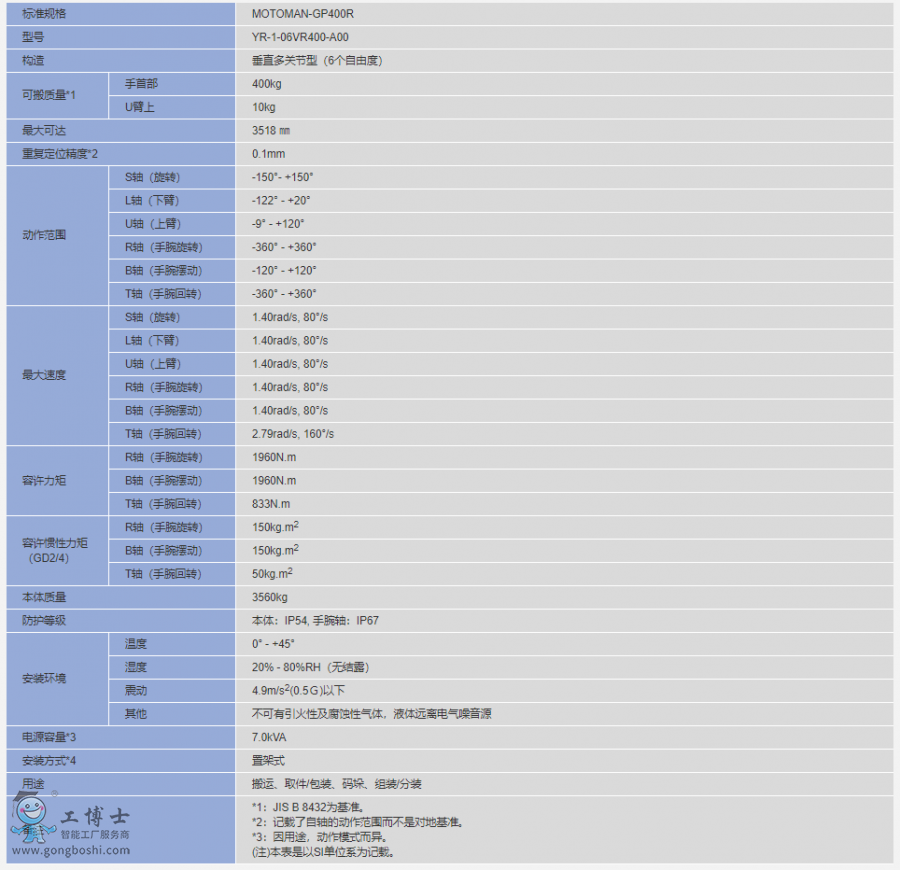This screenshot has width=900, height=870.
Task: Select the R轴 "-360° - +360°" range value
Action: [x=284, y=247]
